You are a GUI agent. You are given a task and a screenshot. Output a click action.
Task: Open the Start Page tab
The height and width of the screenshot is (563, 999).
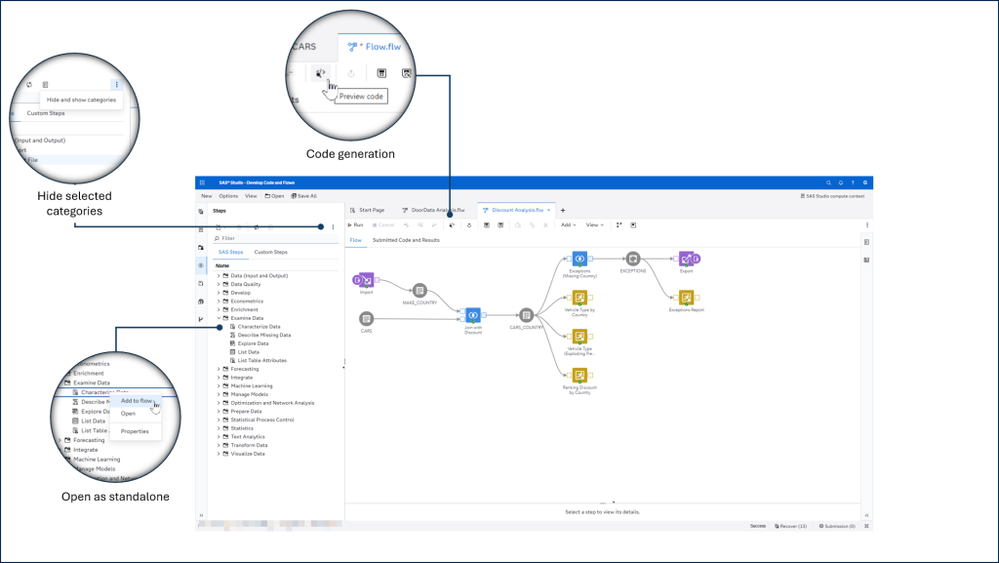click(x=368, y=210)
